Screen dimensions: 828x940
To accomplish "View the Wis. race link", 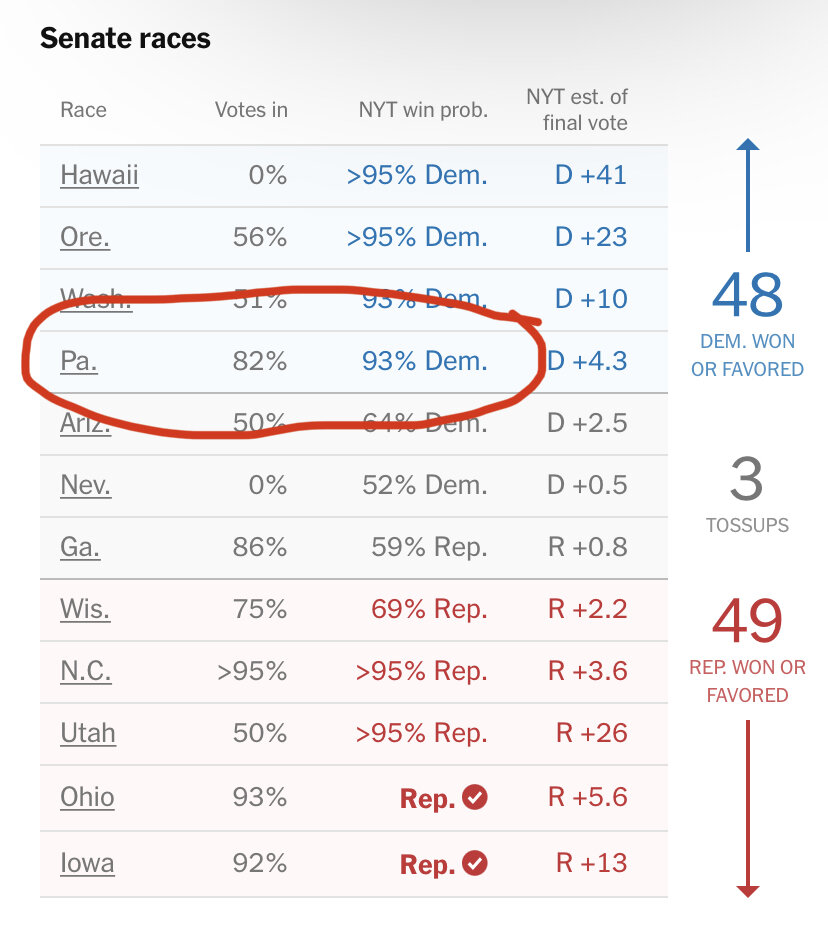I will (x=85, y=609).
